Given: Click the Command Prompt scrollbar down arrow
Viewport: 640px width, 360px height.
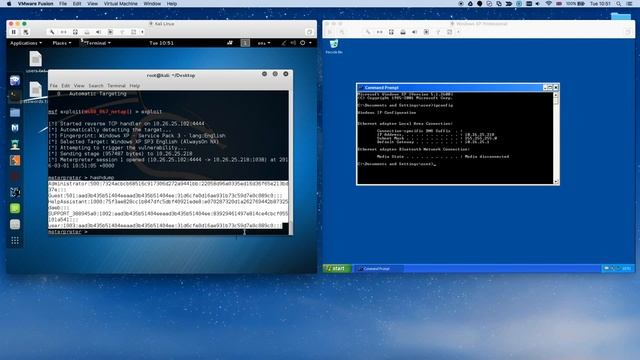Looking at the screenshot, I should click(x=556, y=182).
